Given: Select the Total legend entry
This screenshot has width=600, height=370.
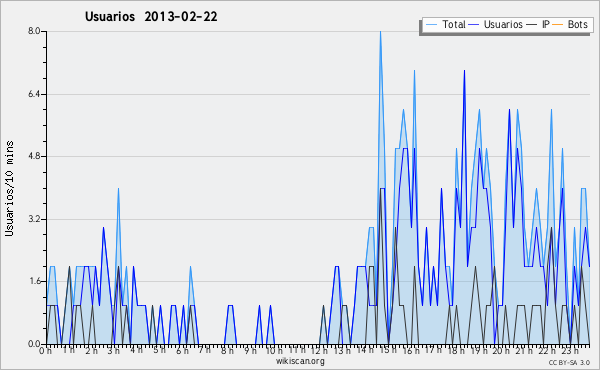Looking at the screenshot, I should 445,24.
